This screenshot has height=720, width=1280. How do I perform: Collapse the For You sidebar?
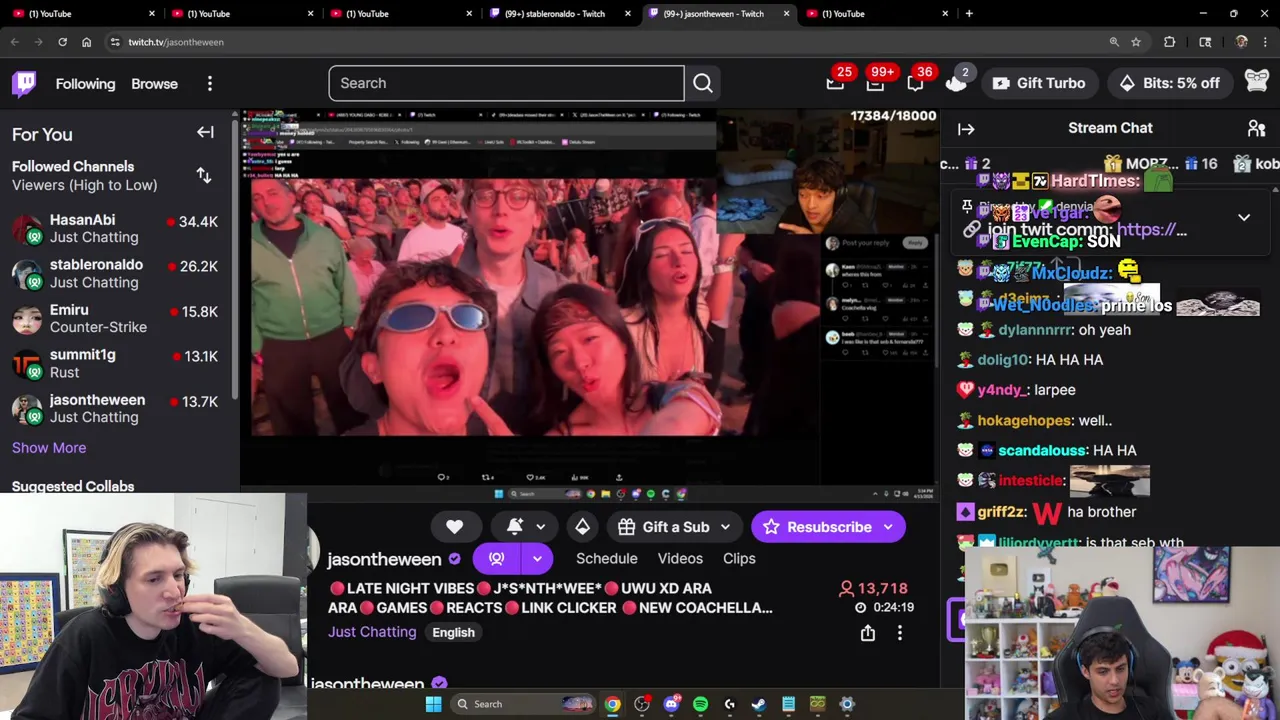205,132
